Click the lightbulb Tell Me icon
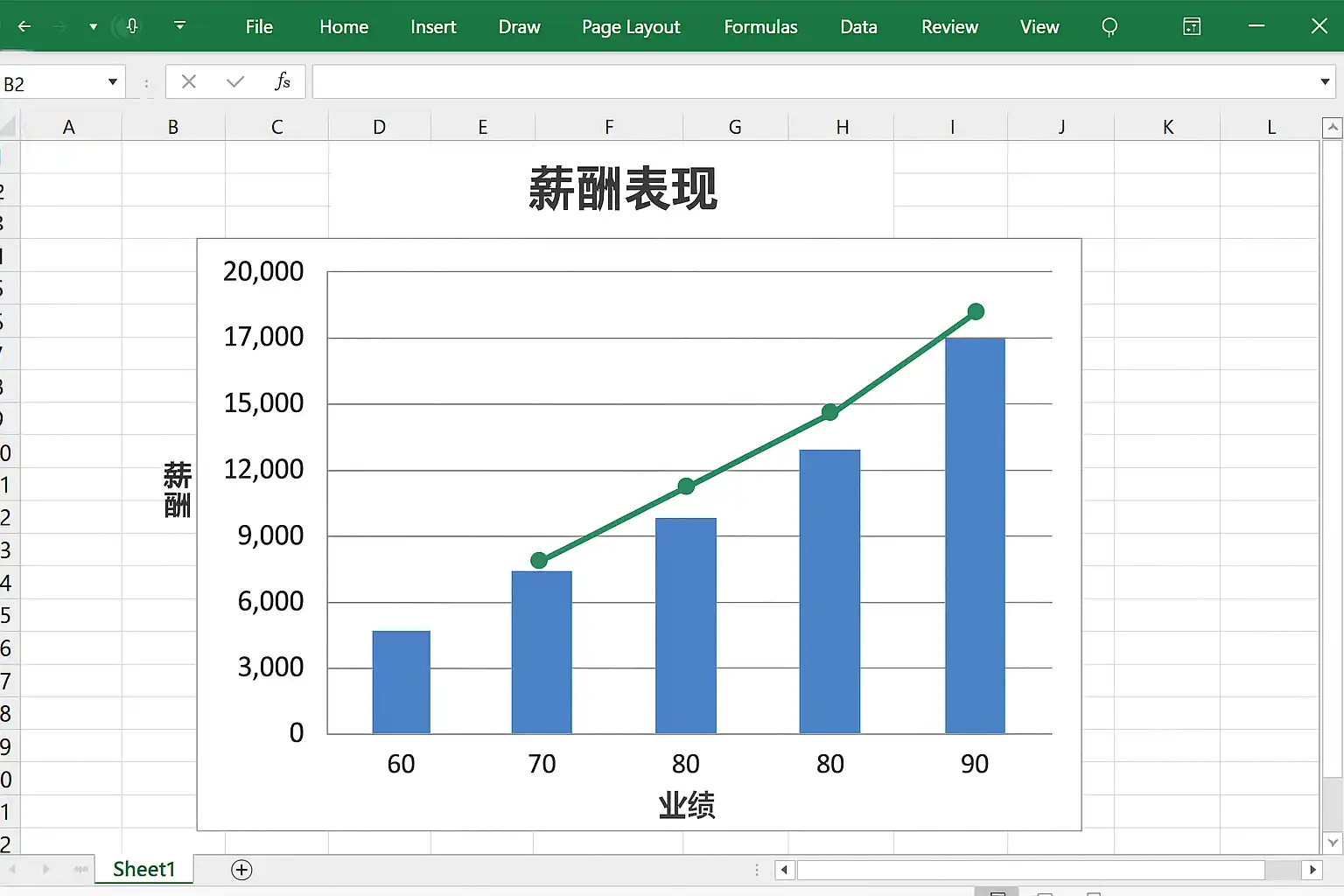Viewport: 1344px width, 896px height. pos(1109,27)
